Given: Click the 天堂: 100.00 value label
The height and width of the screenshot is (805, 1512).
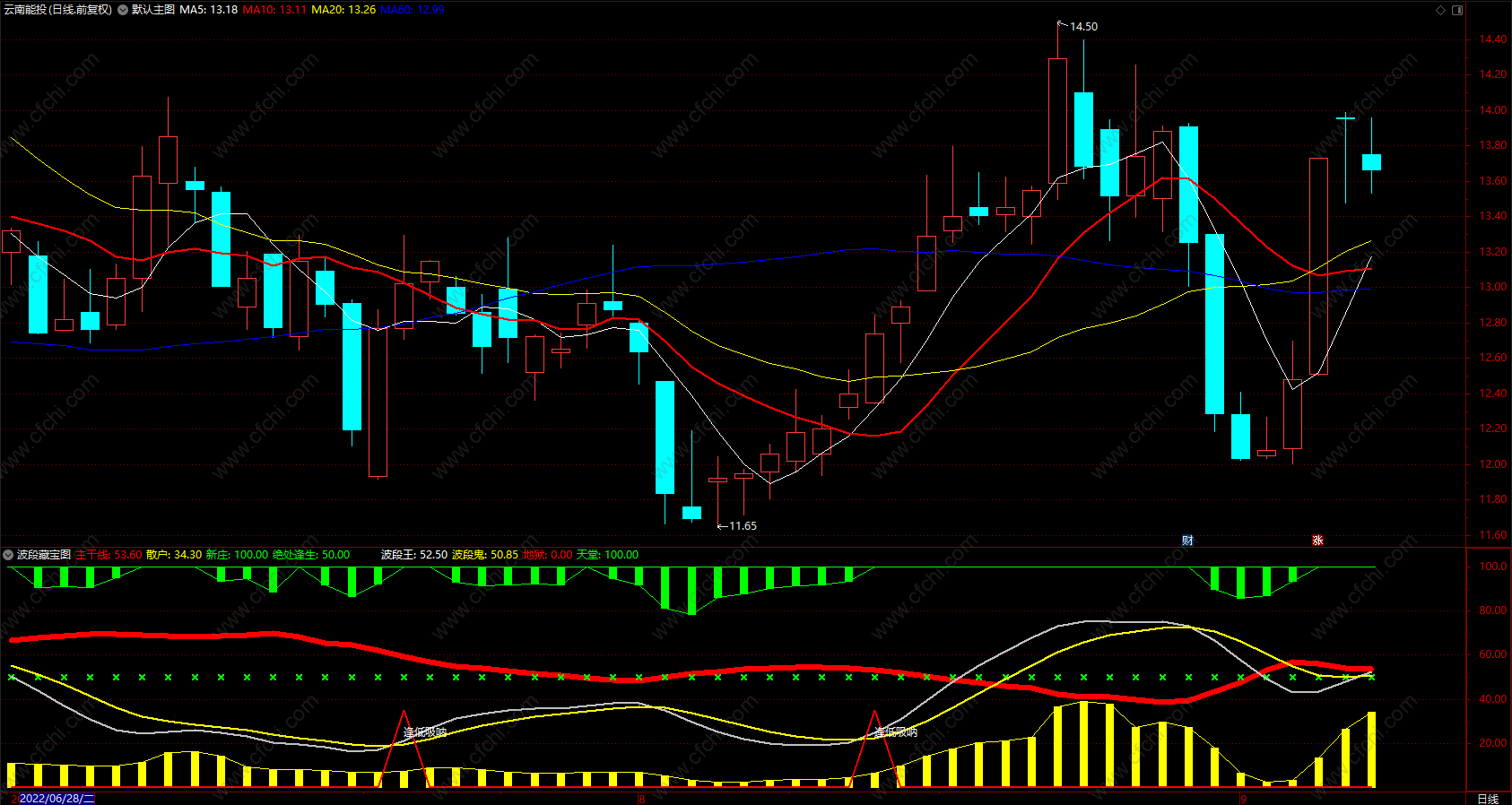Looking at the screenshot, I should 607,555.
